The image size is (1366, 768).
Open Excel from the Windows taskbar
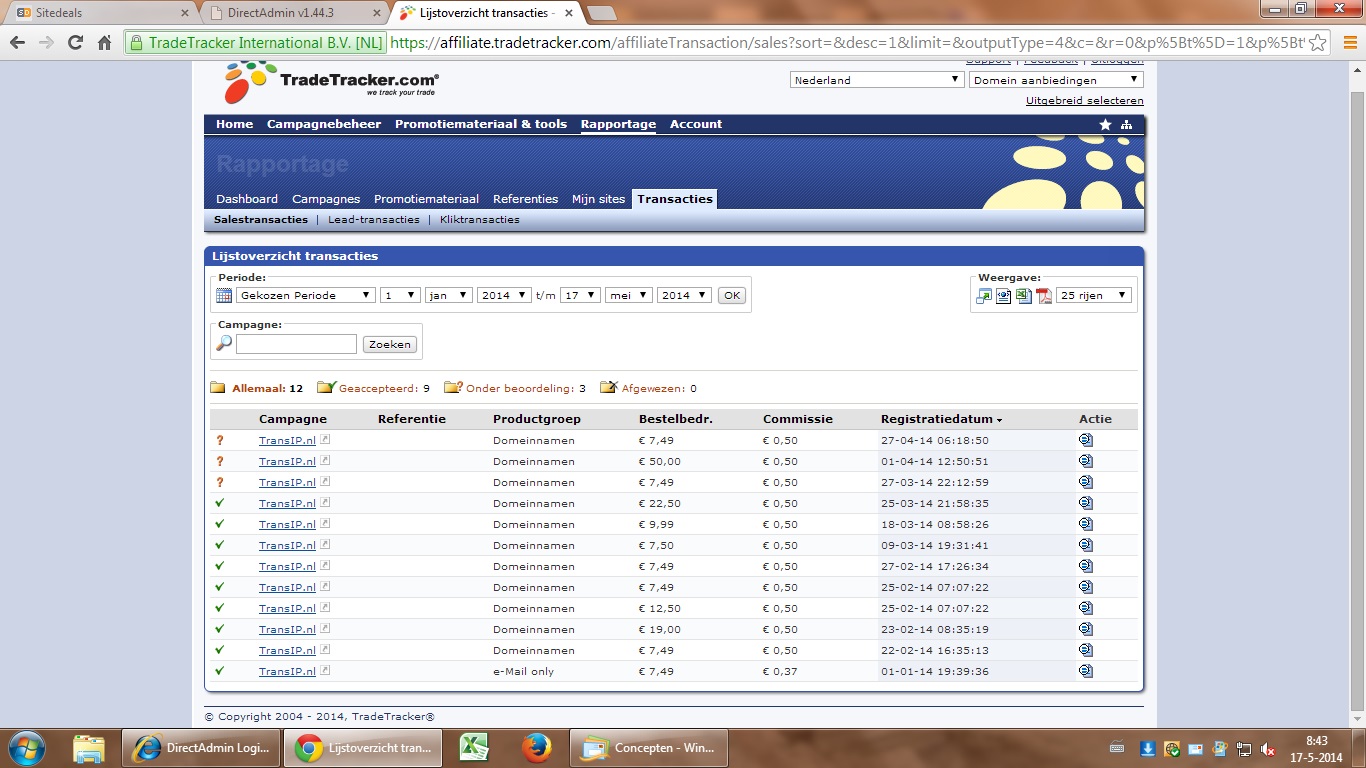coord(473,747)
